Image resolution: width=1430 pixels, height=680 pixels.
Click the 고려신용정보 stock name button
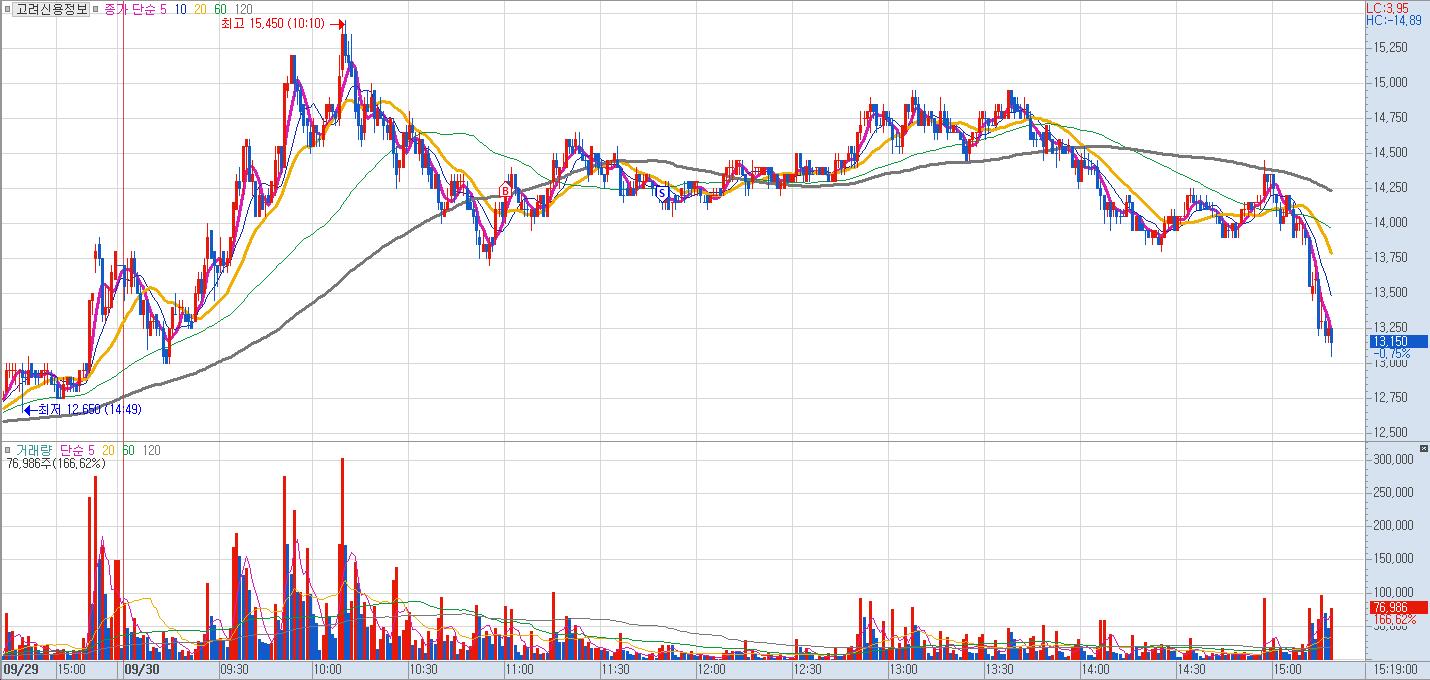51,9
